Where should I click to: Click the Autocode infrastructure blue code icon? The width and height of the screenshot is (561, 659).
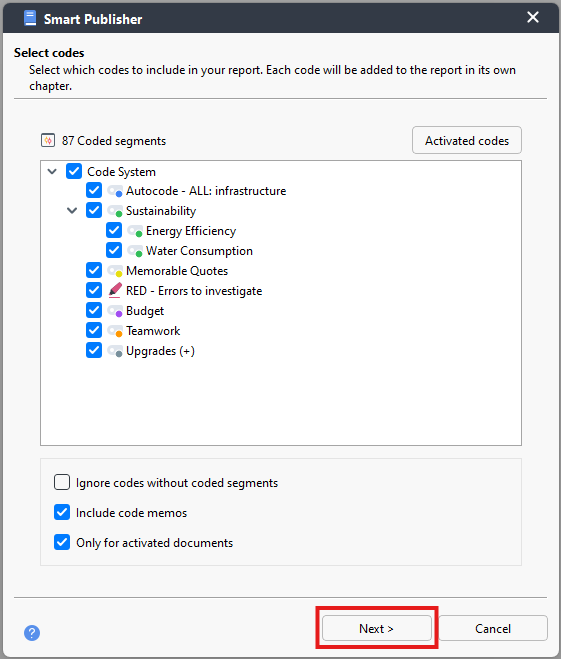115,191
